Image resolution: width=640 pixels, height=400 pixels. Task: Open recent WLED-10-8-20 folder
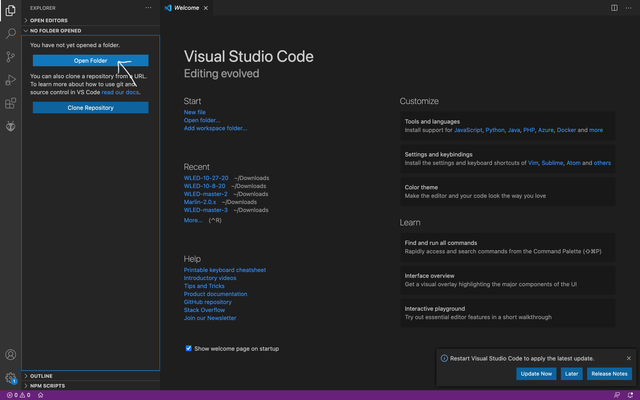tap(204, 186)
